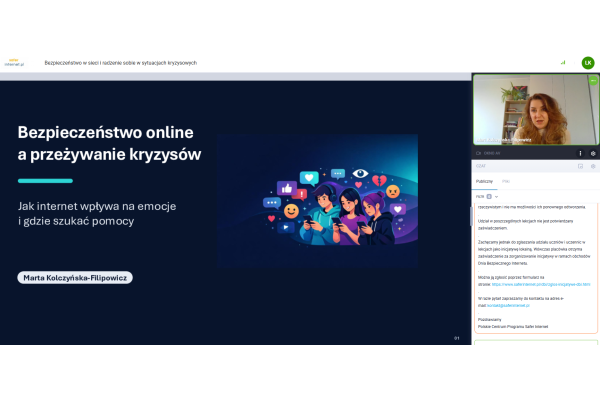Click the LK user avatar
Viewport: 600px width, 400px height.
point(588,62)
